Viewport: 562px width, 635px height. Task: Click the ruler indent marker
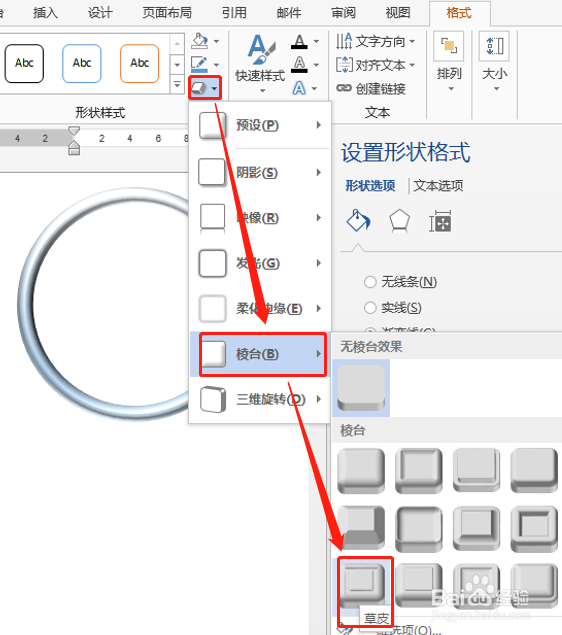click(74, 141)
